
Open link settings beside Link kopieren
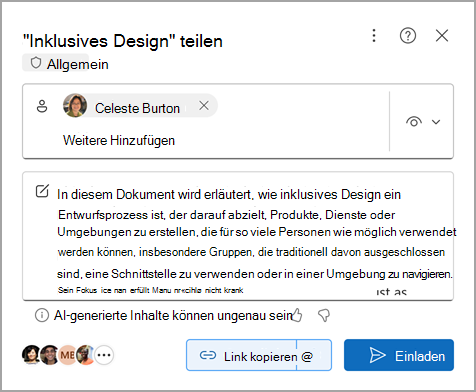coord(314,355)
